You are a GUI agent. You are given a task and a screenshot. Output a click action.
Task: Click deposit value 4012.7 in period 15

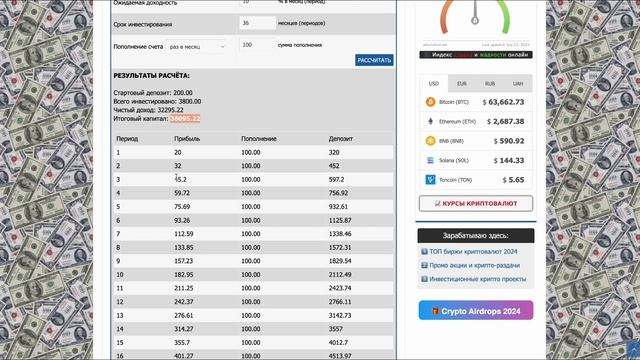338,342
